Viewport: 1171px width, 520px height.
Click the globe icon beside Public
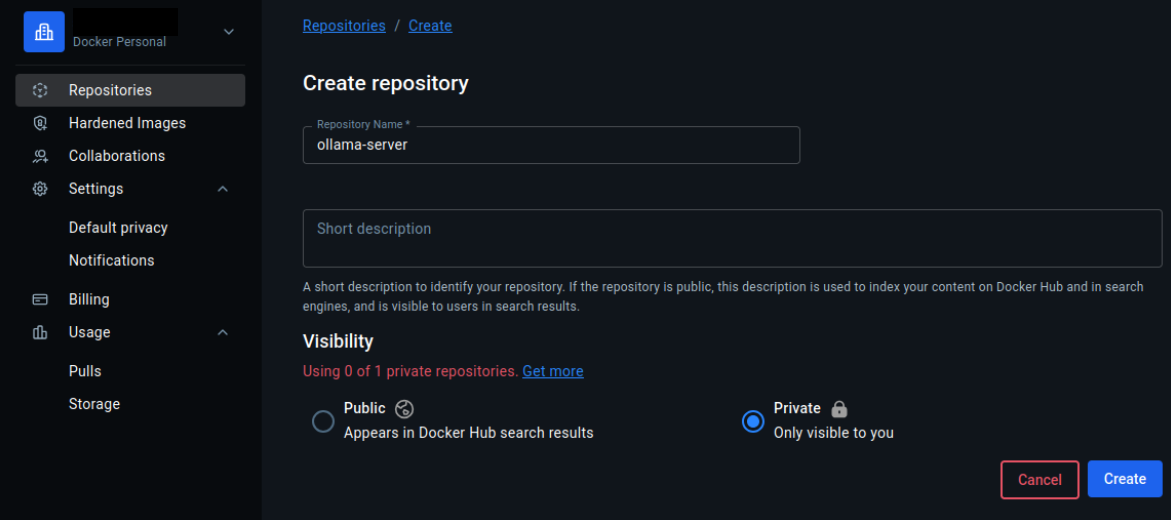click(405, 408)
